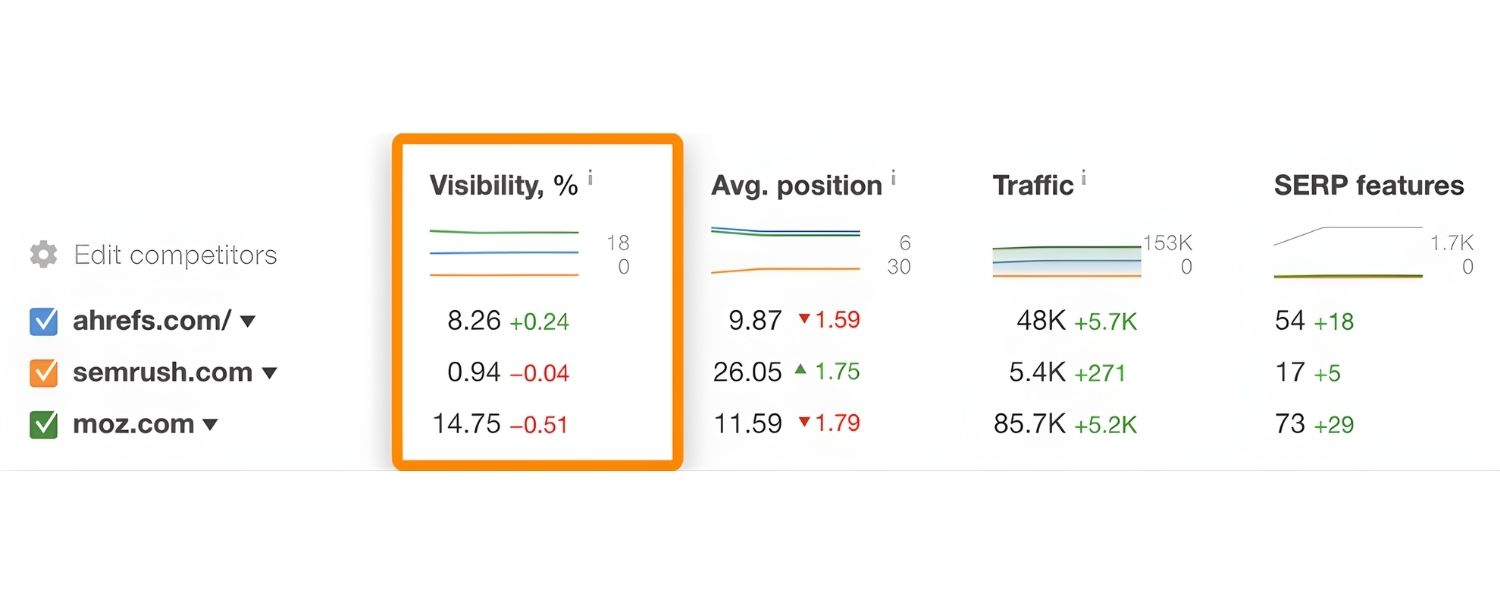This screenshot has width=1500, height=600.
Task: Expand the moz.com dropdown arrow
Action: (210, 425)
